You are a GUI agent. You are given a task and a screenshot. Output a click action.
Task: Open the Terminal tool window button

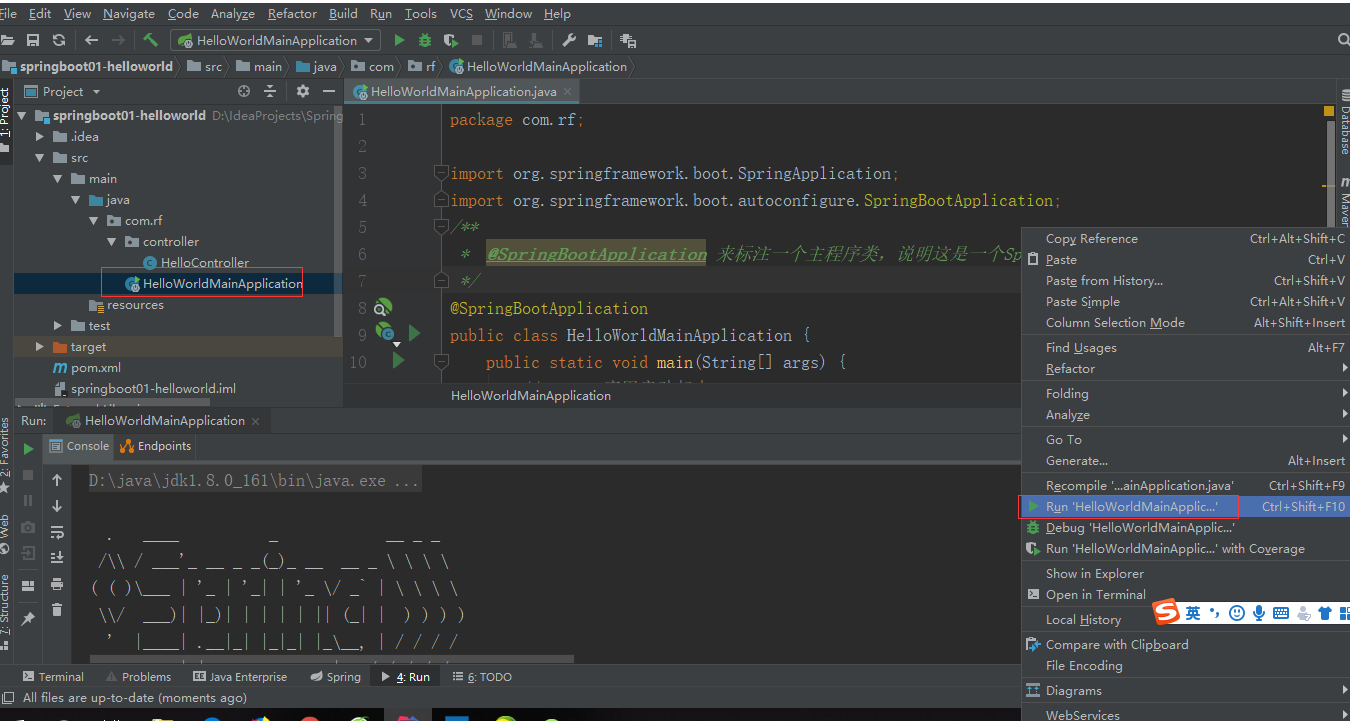[54, 677]
